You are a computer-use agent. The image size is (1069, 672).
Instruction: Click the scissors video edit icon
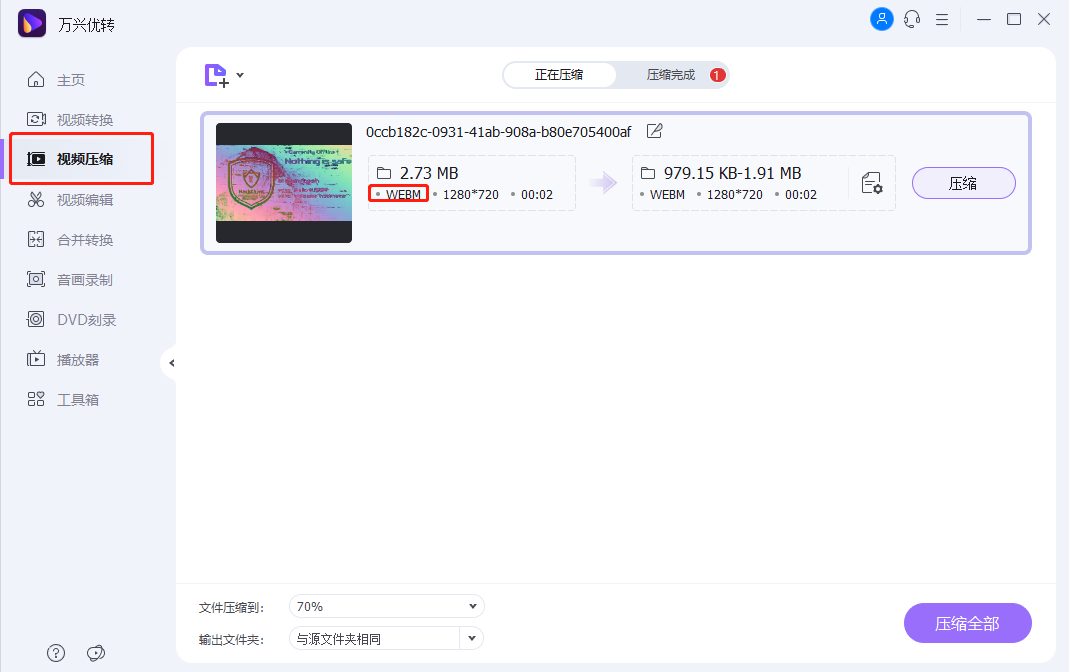(x=36, y=199)
